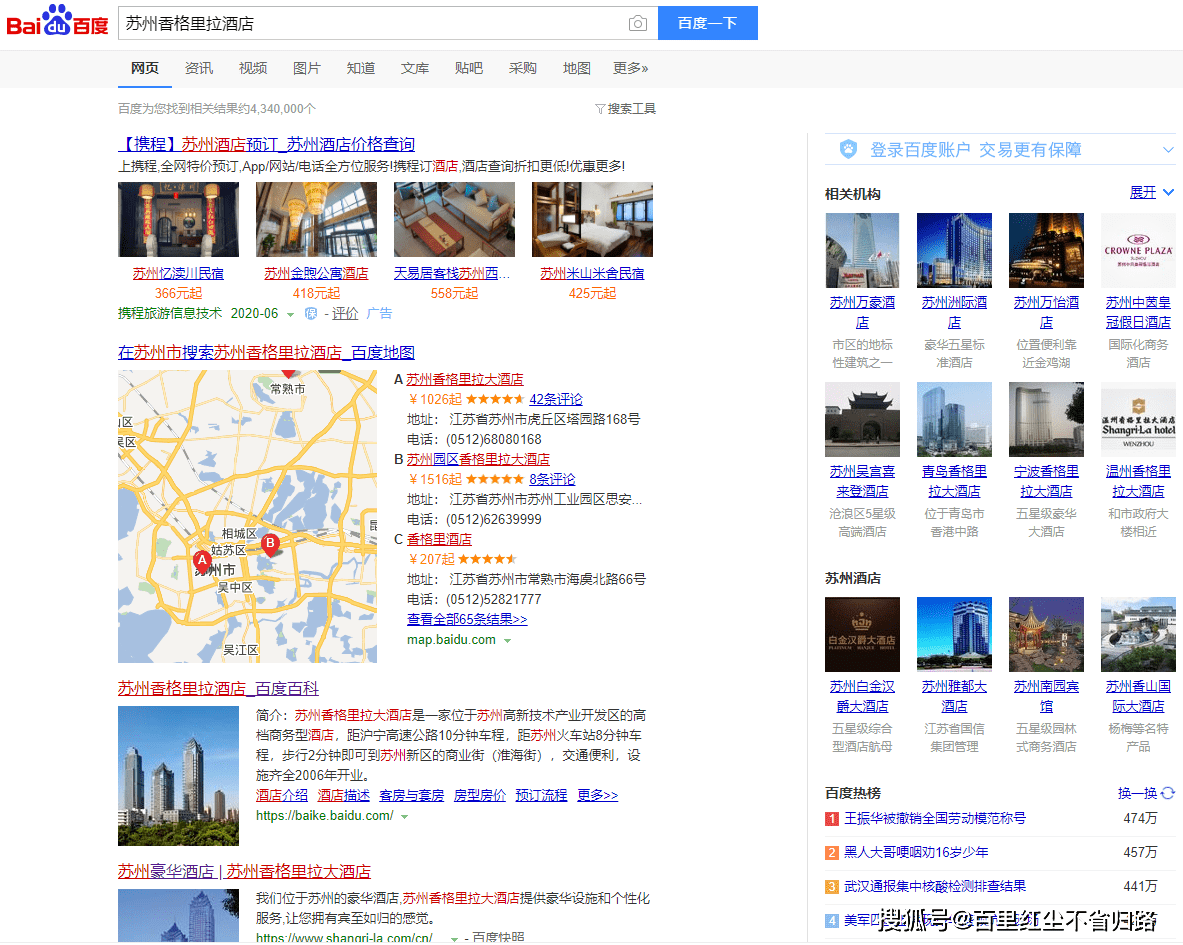
Task: Open 搜索工具 filter icon
Action: (601, 109)
